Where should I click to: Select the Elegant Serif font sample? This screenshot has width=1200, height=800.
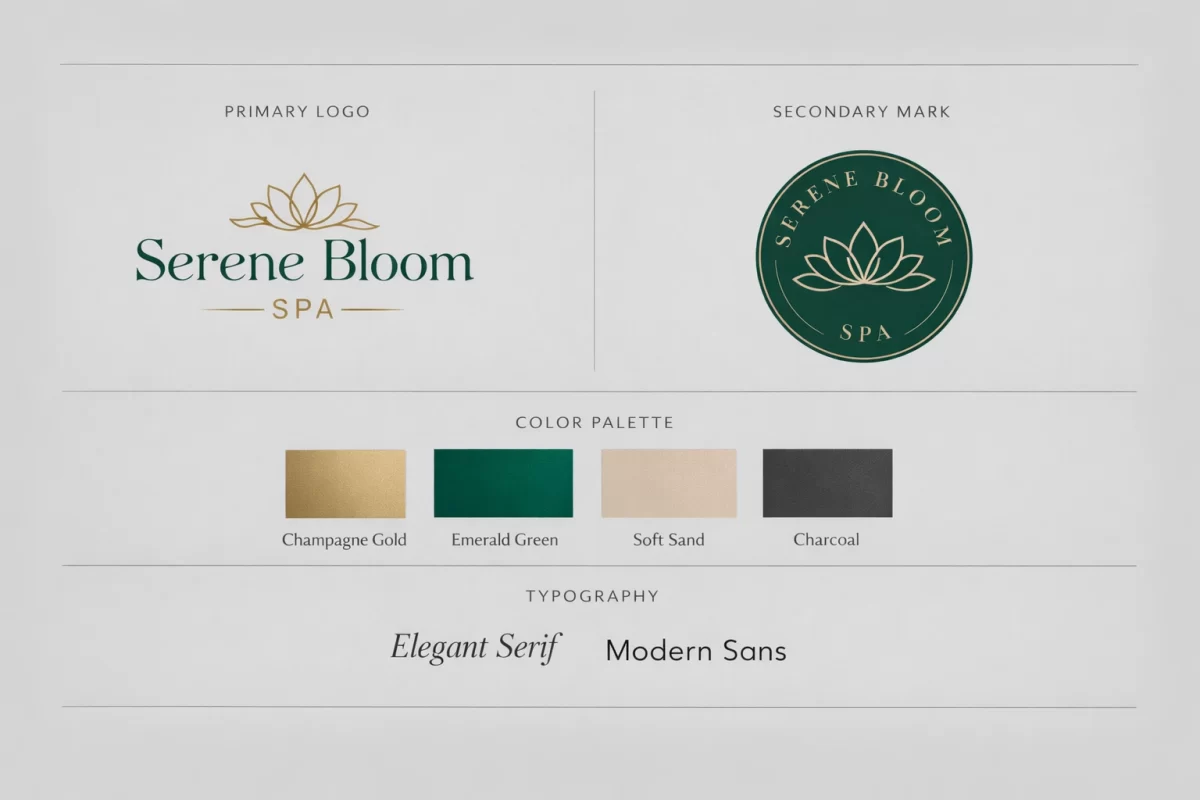pos(475,647)
